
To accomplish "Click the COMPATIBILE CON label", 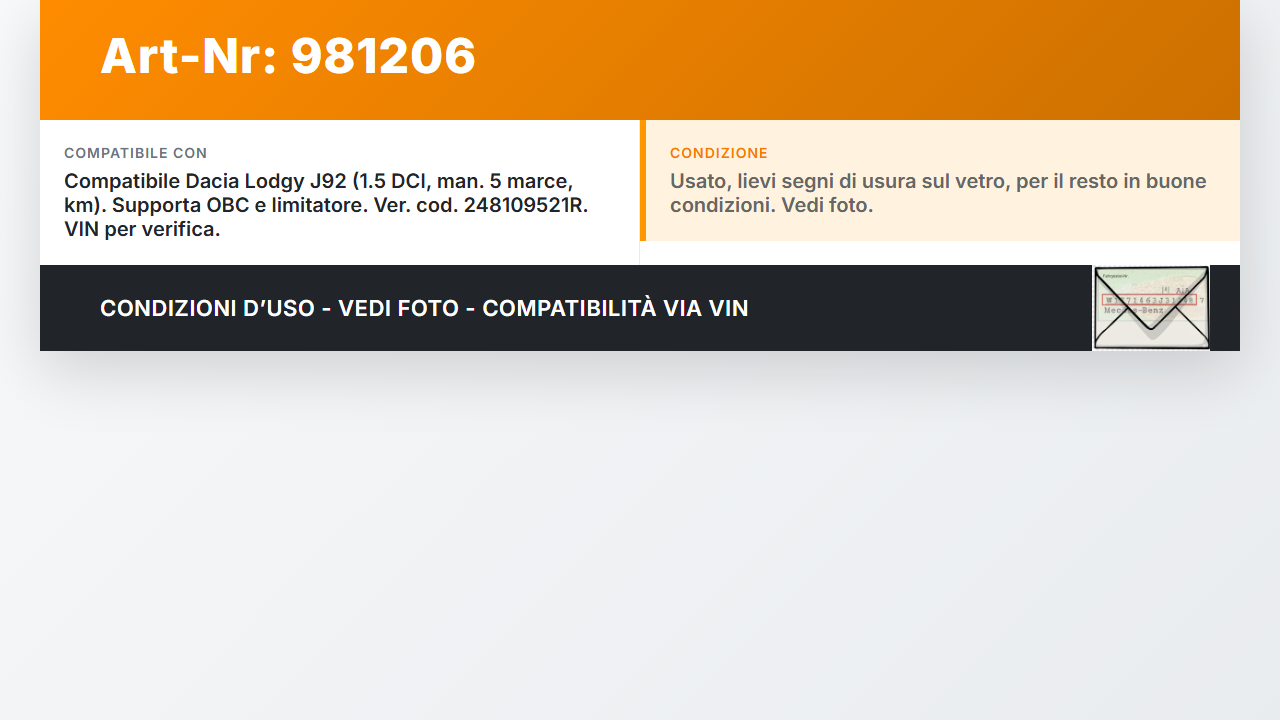I will click(x=136, y=153).
